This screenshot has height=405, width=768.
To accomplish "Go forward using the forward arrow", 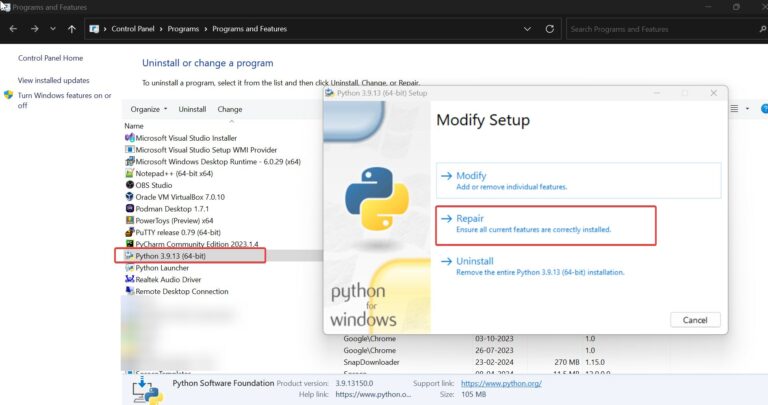I will (34, 29).
